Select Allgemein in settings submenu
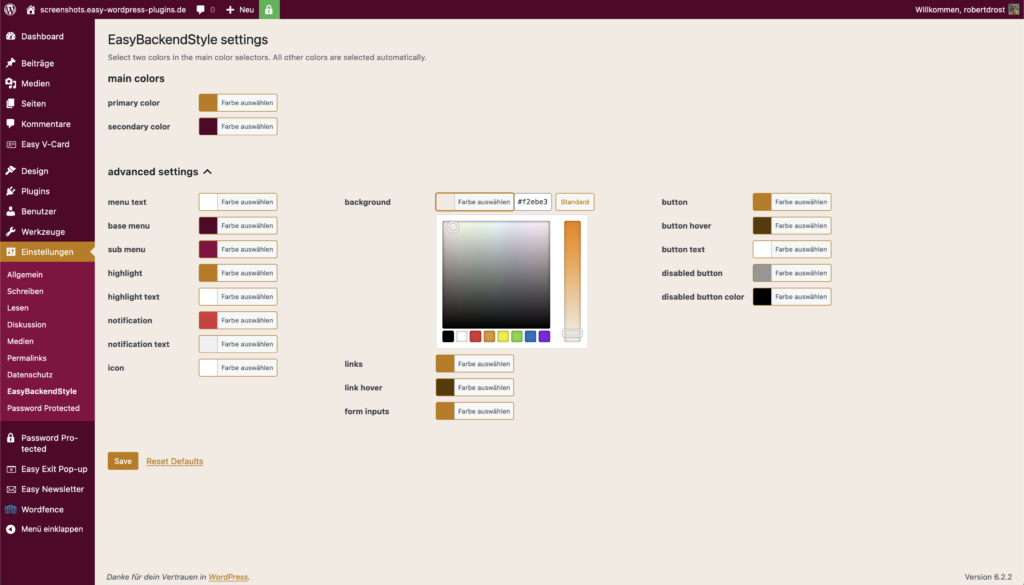The height and width of the screenshot is (585, 1024). pyautogui.click(x=25, y=274)
